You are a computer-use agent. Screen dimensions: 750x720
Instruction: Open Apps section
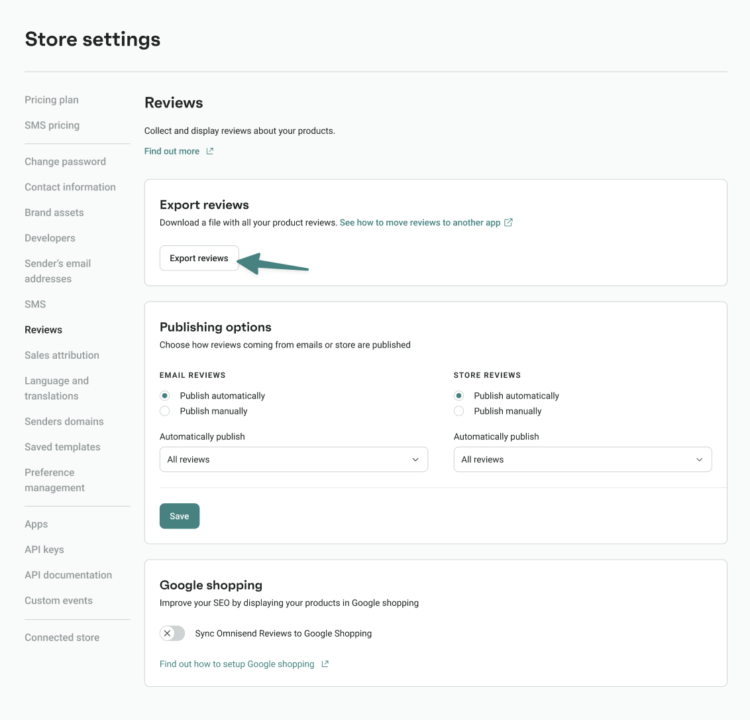coord(36,524)
